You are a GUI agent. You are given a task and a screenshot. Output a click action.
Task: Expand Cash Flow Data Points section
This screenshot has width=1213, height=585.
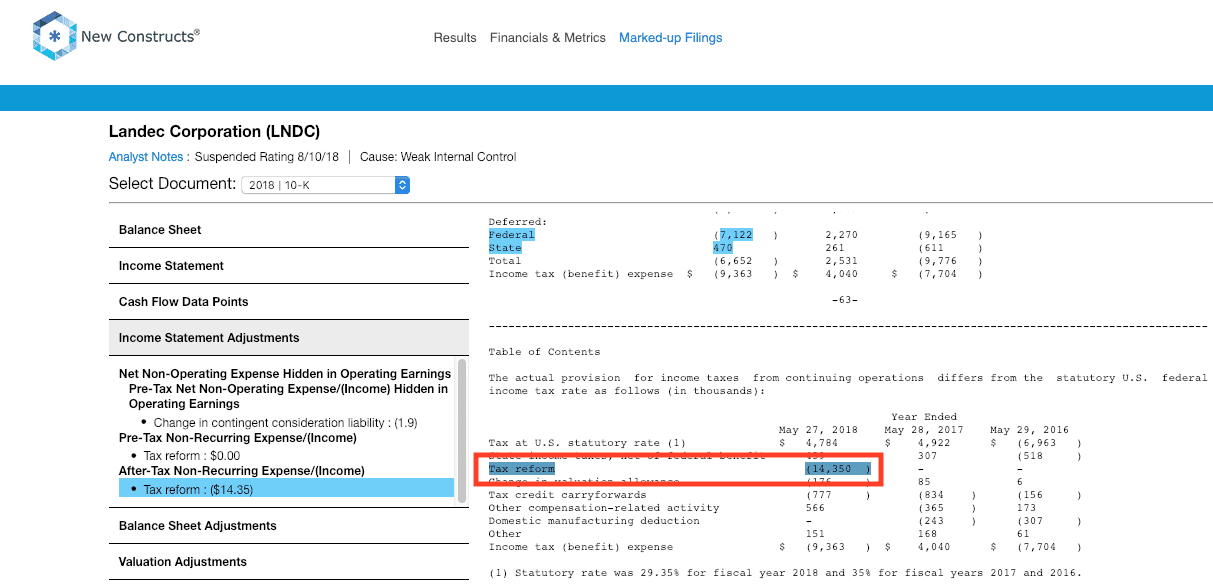click(x=288, y=302)
